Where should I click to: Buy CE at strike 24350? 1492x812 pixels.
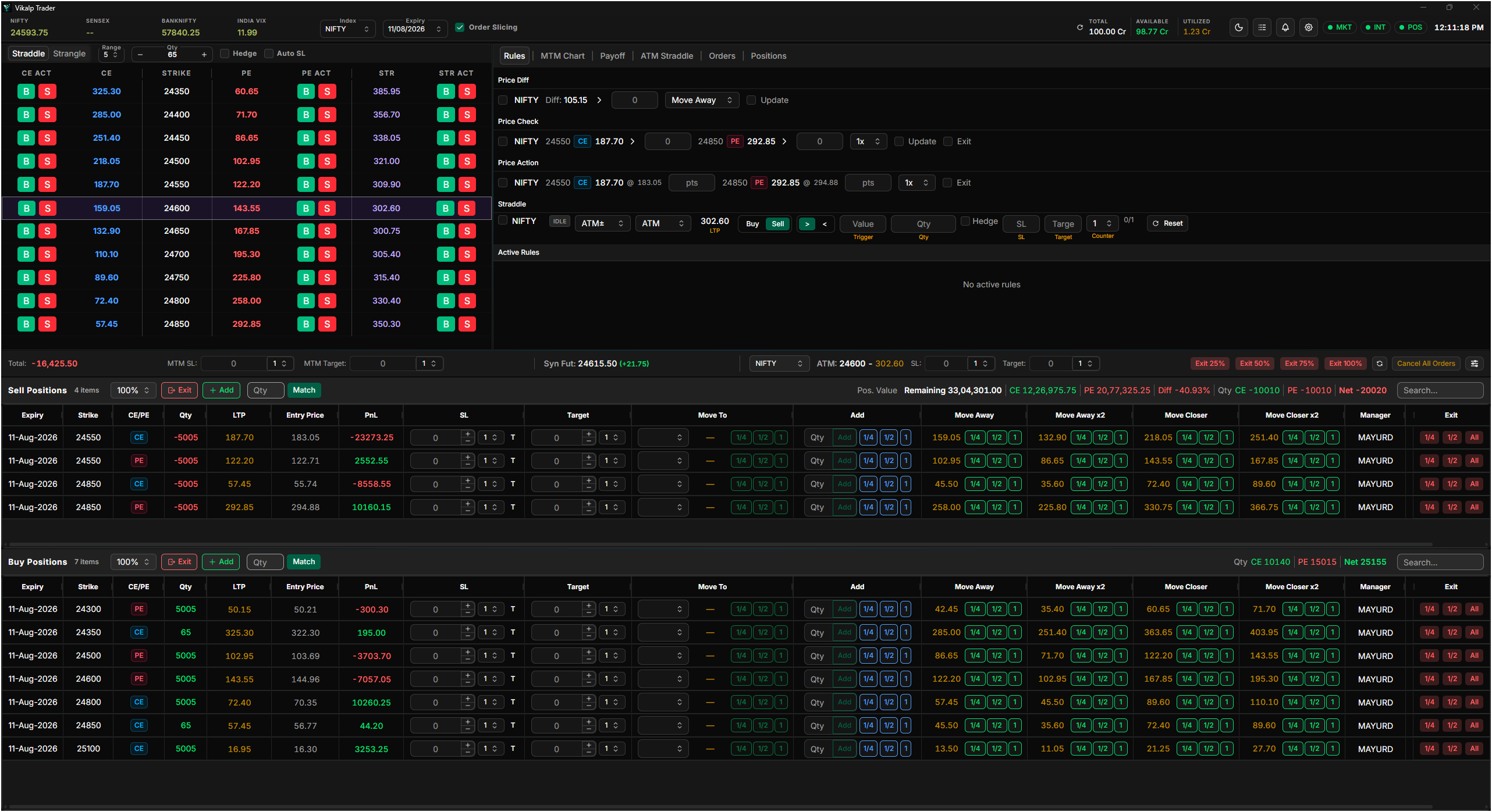coord(26,91)
